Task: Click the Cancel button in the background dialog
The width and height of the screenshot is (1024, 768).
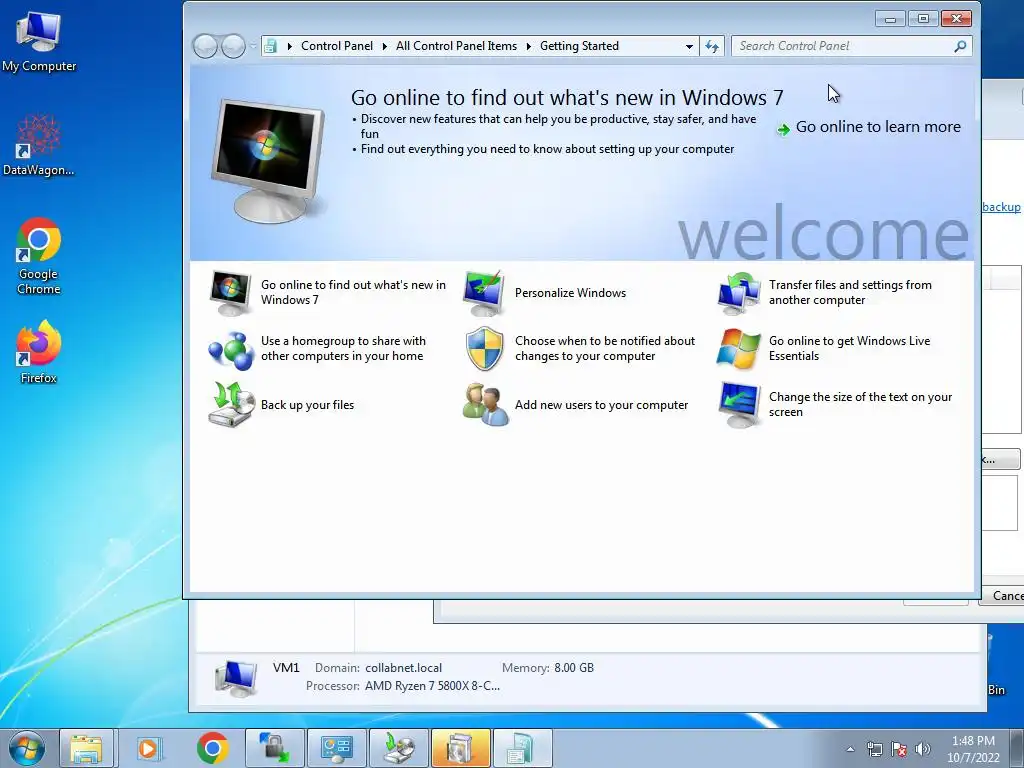Action: click(x=1002, y=596)
